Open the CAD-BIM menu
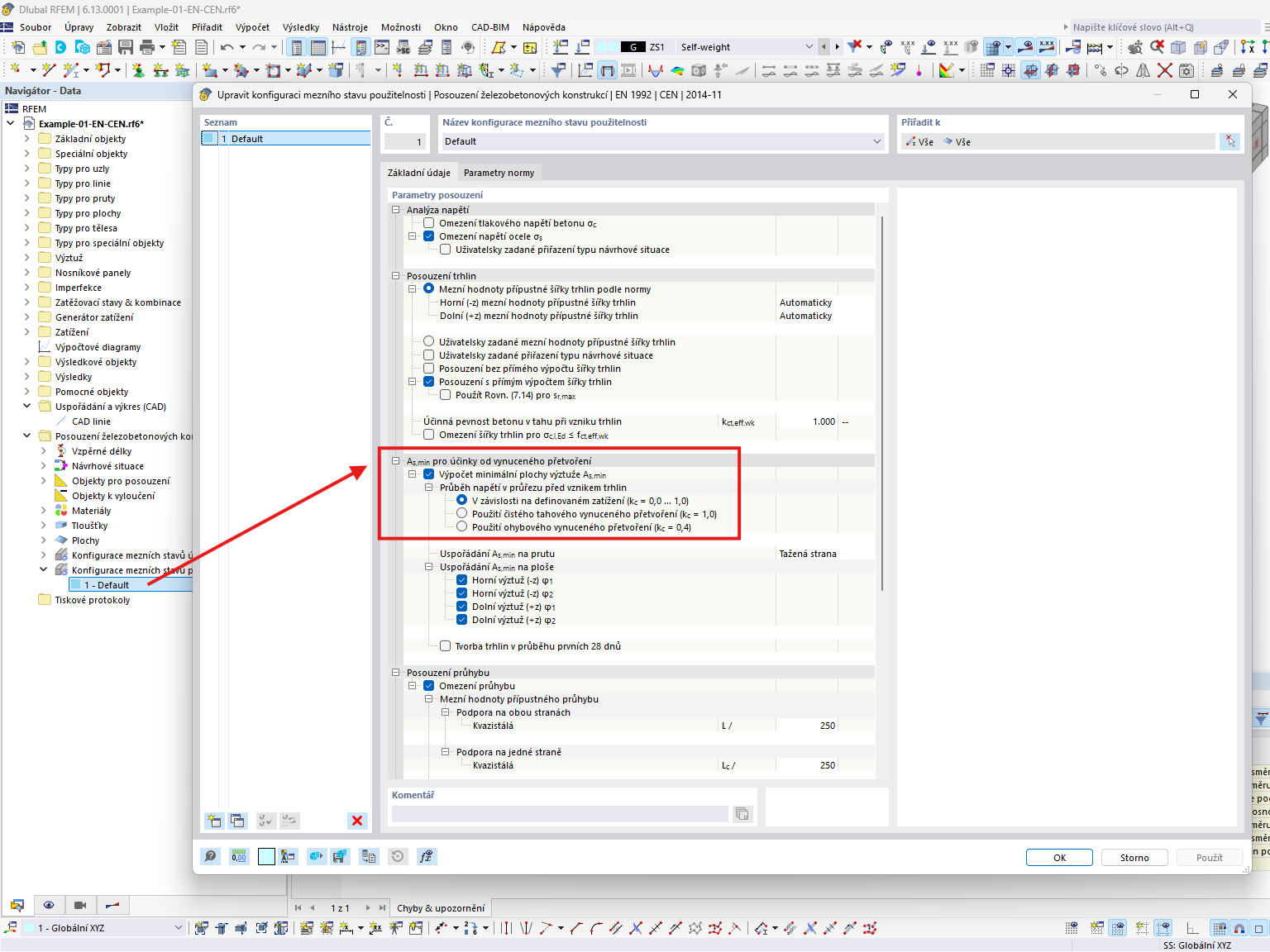The image size is (1270, 952). [490, 27]
